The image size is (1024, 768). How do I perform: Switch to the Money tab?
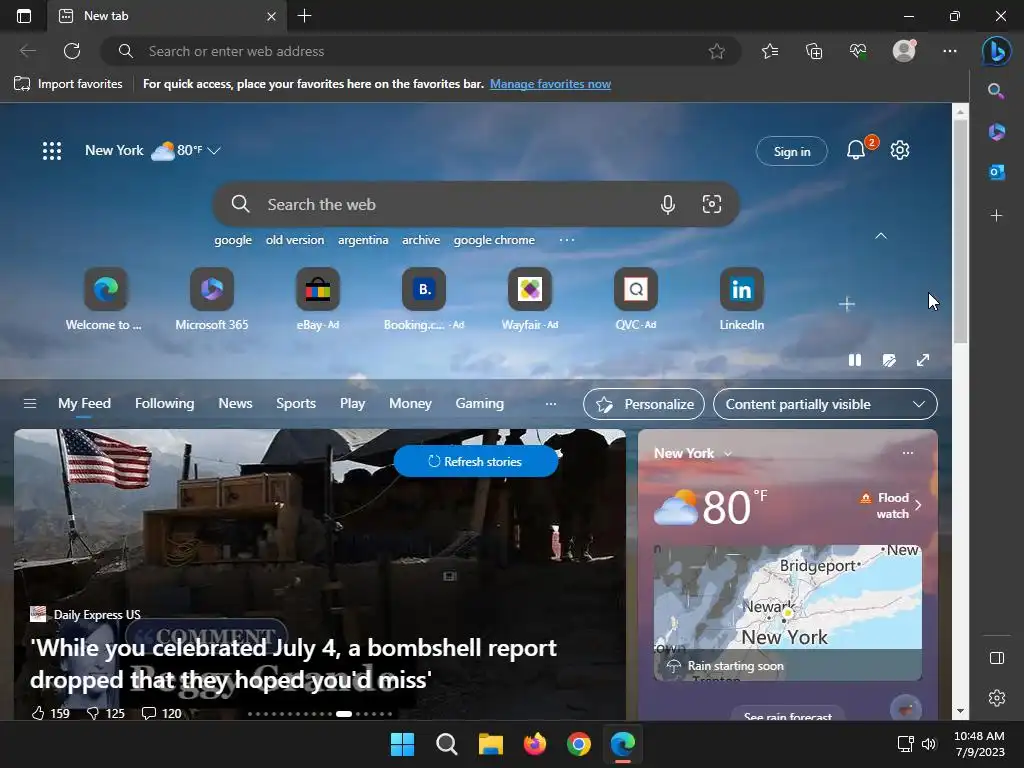pyautogui.click(x=410, y=404)
